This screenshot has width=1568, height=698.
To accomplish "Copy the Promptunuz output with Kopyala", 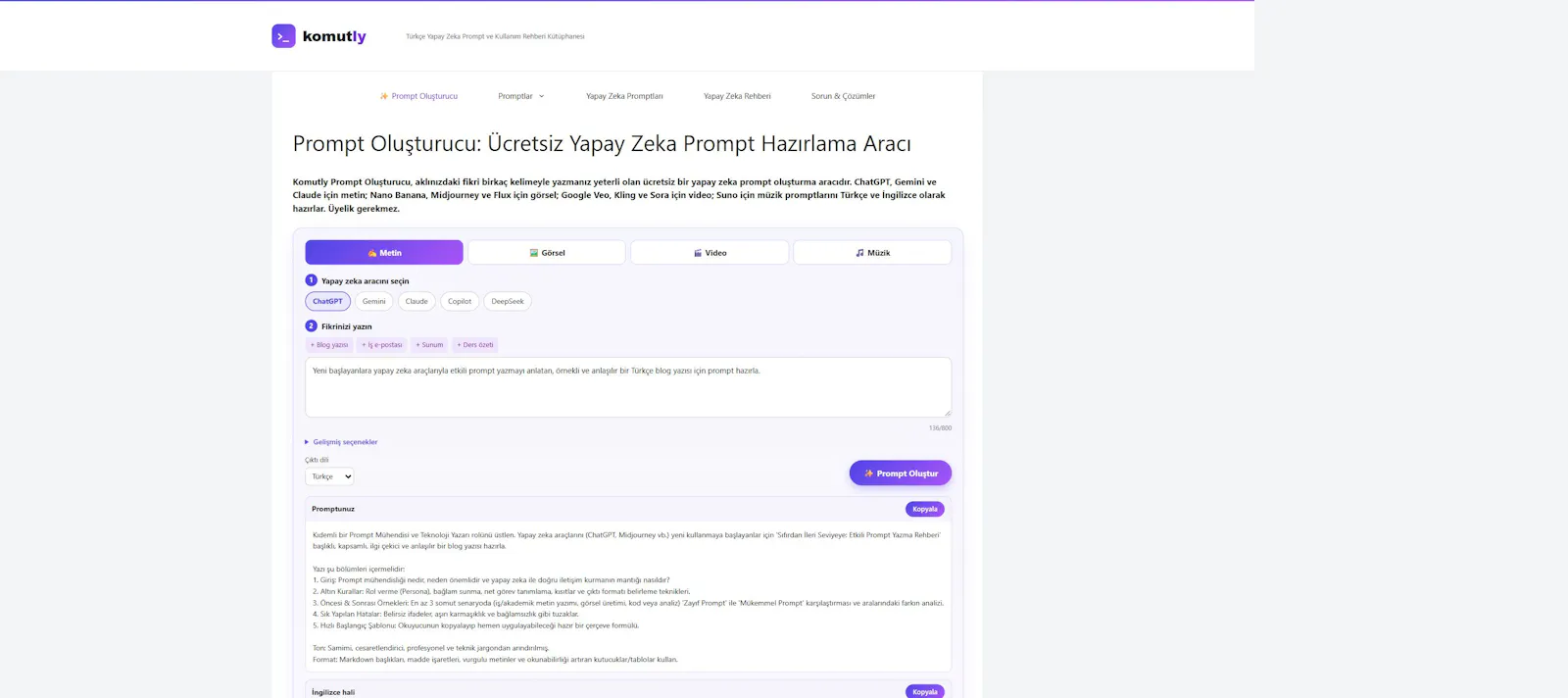I will (x=925, y=509).
